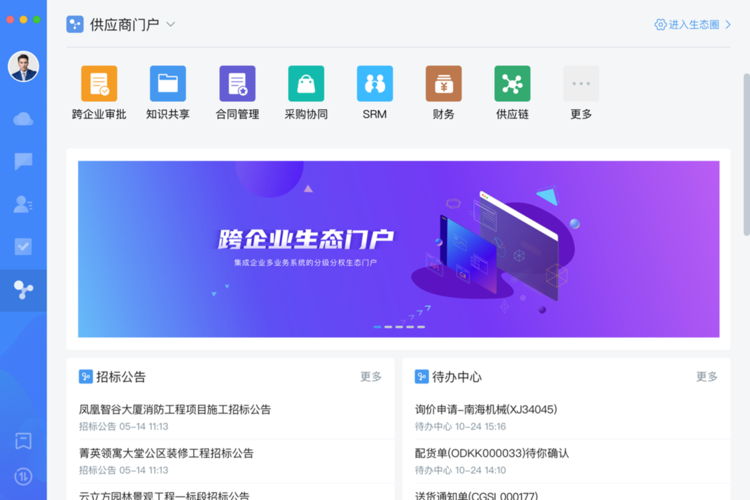Open chat messages in sidebar
Image resolution: width=750 pixels, height=500 pixels.
click(23, 161)
